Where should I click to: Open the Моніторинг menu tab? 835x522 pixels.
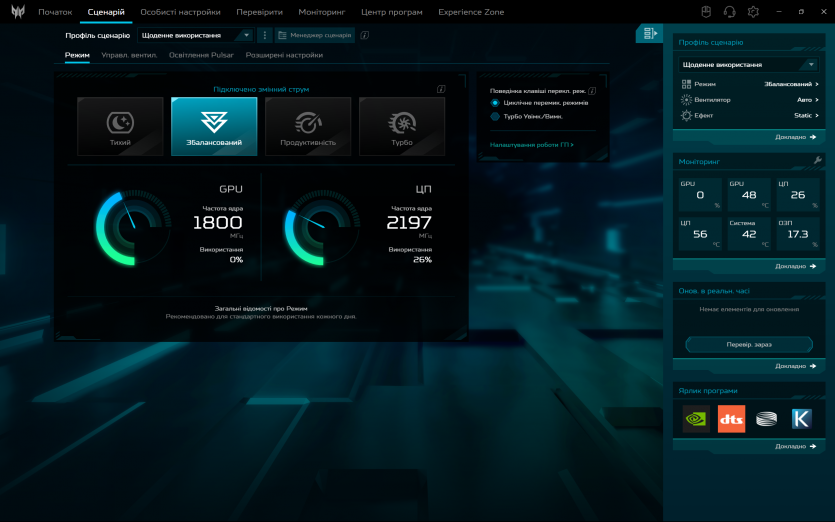point(321,12)
